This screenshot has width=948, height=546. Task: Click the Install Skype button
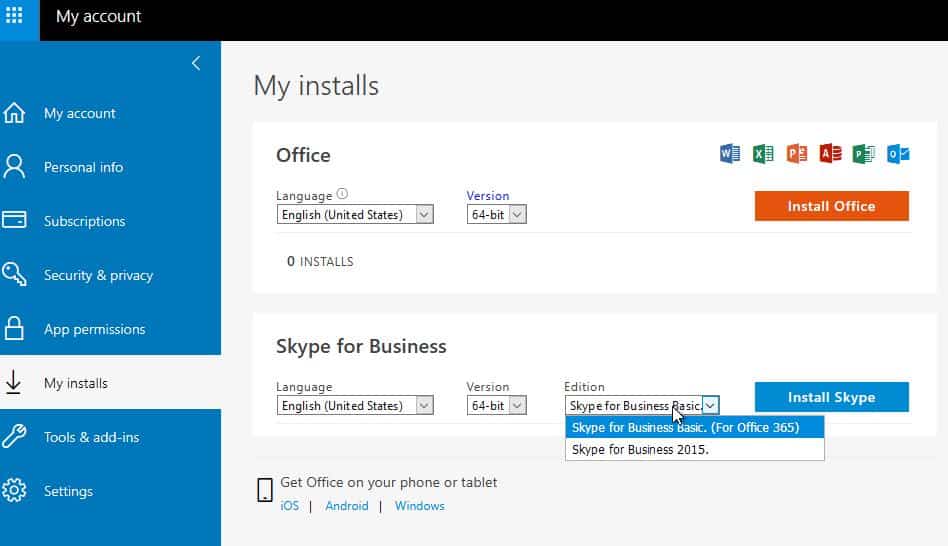[831, 397]
